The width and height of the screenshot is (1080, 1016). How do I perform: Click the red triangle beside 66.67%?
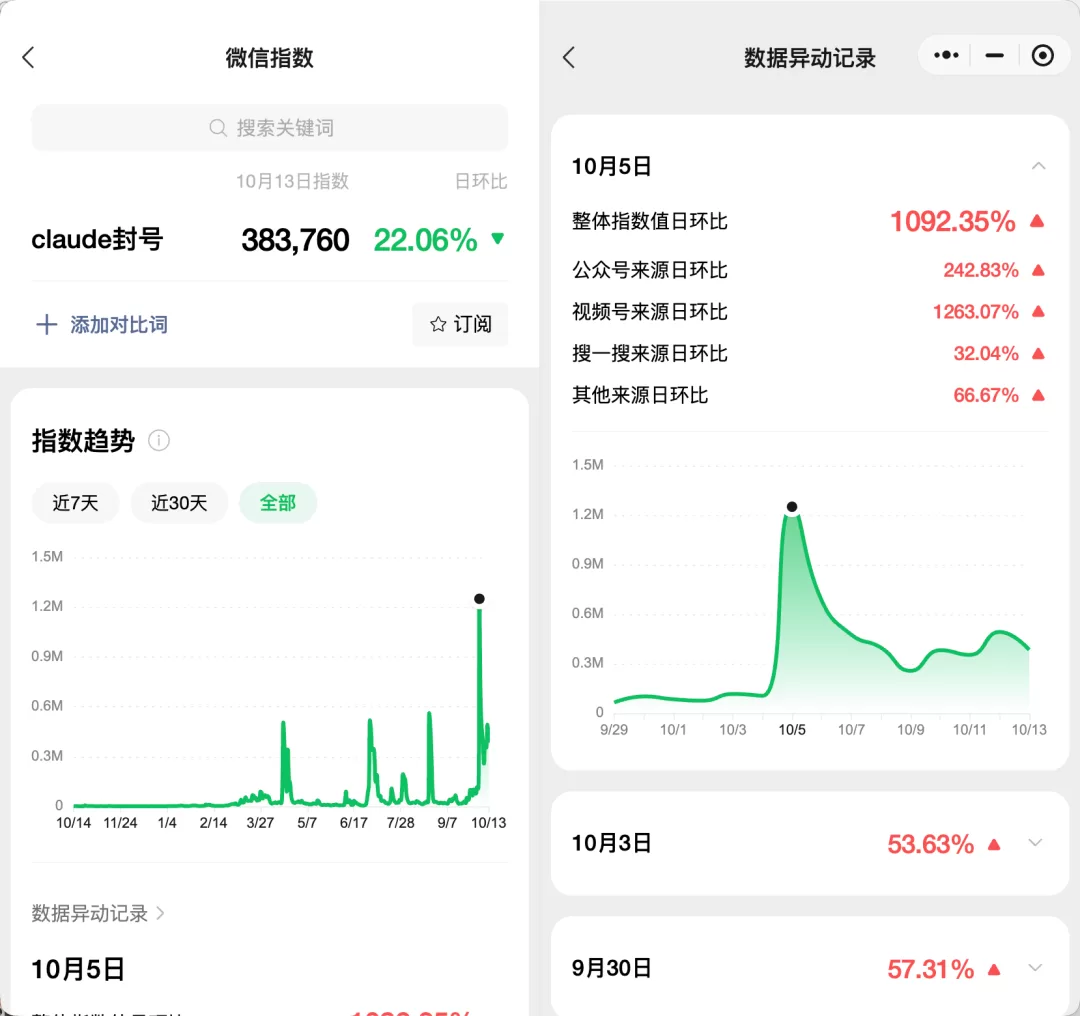pyautogui.click(x=1039, y=395)
